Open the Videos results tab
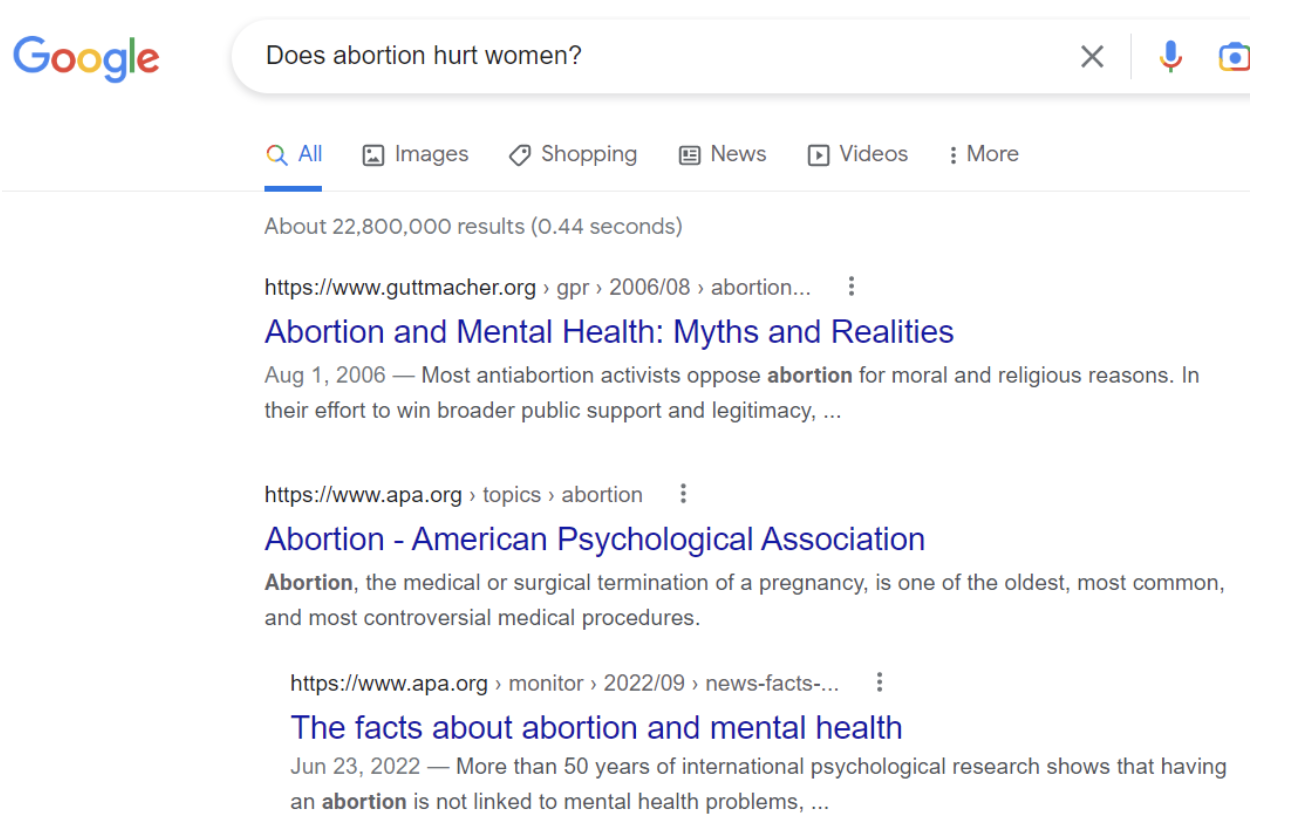Image resolution: width=1300 pixels, height=820 pixels. [858, 154]
